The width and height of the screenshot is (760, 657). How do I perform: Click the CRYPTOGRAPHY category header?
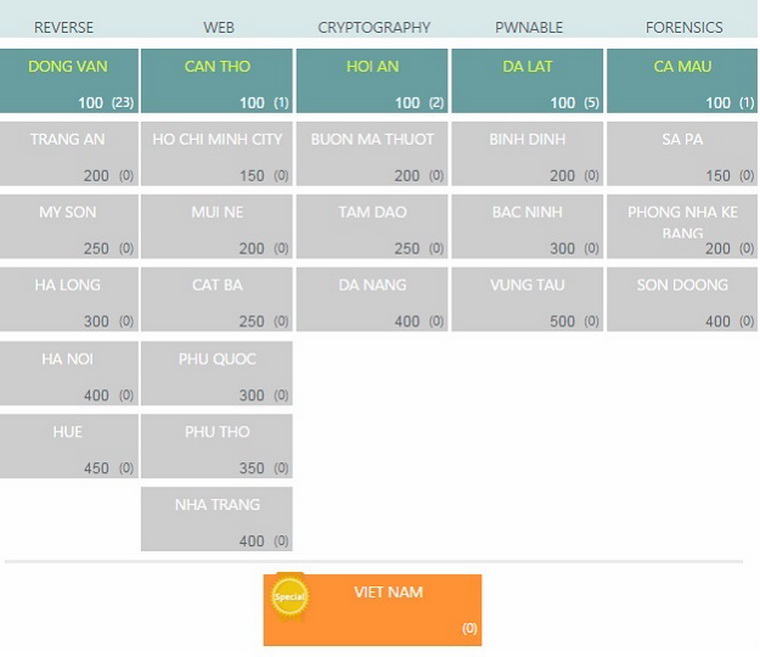(x=374, y=27)
